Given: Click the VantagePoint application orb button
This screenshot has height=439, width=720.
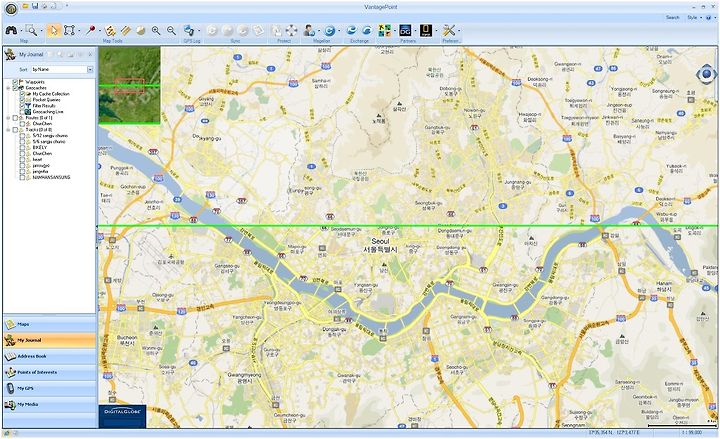Looking at the screenshot, I should [11, 8].
